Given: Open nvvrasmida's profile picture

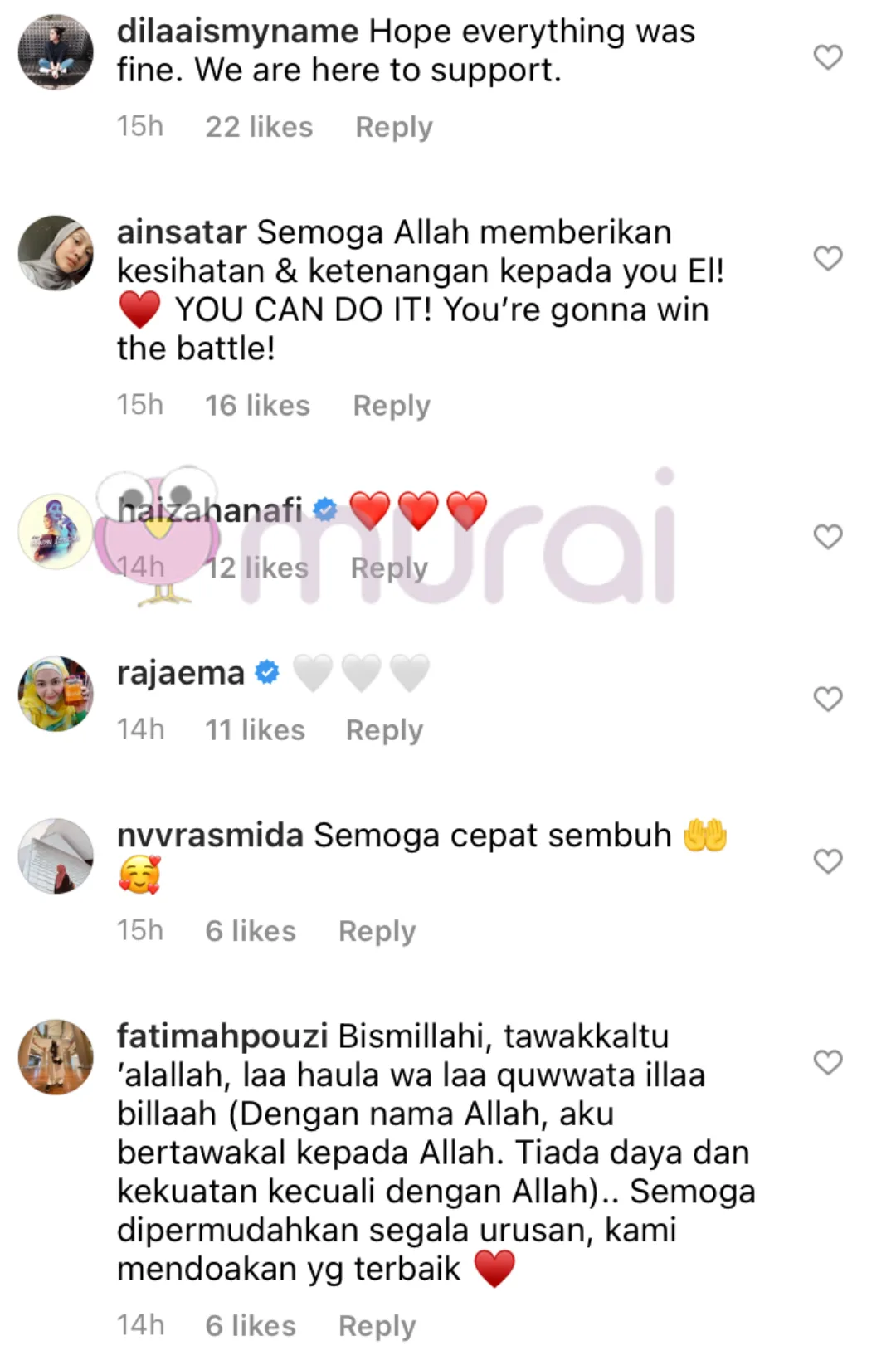Looking at the screenshot, I should click(56, 856).
